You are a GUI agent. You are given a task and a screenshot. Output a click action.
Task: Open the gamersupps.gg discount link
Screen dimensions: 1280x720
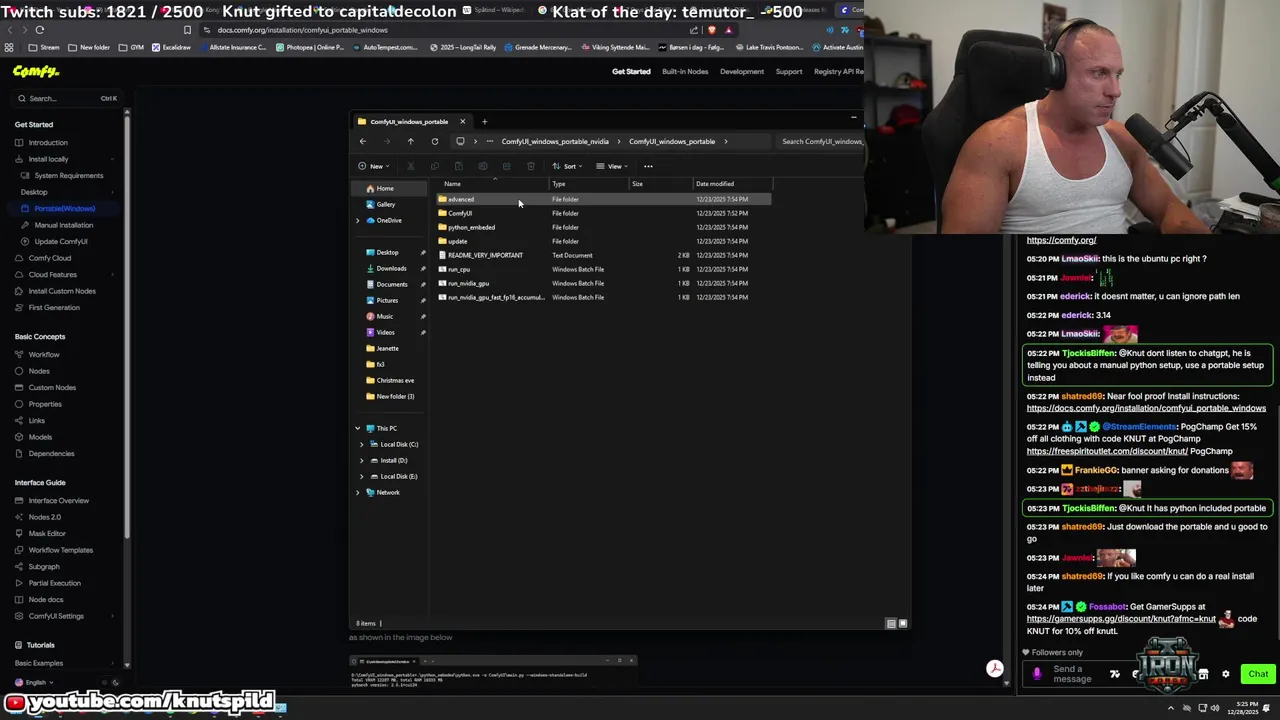click(1121, 619)
